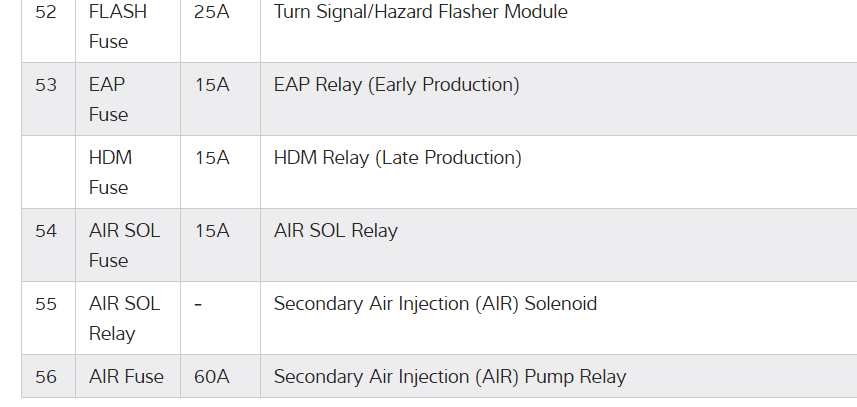This screenshot has height=407, width=857.
Task: Select the HDM Fuse name cell
Action: click(x=110, y=172)
